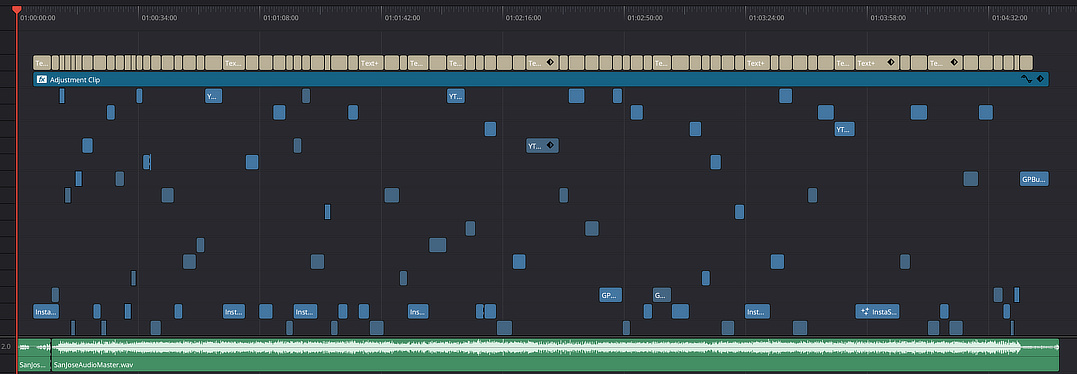Click the 01:01:08:00 ruler timecode
Screen dimensions: 1077x374
281,18
